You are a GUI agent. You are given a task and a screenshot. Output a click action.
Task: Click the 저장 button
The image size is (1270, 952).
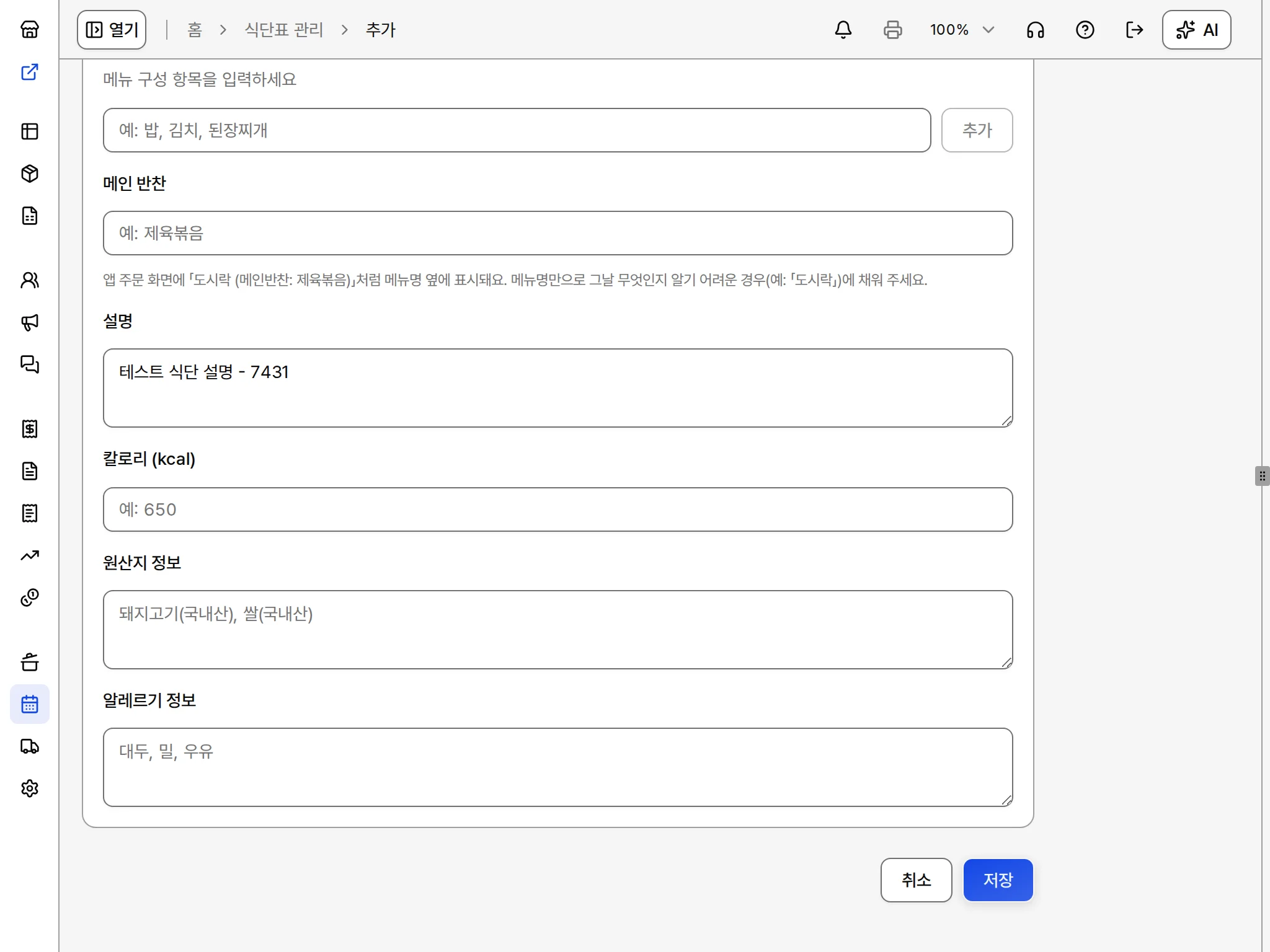coord(998,880)
